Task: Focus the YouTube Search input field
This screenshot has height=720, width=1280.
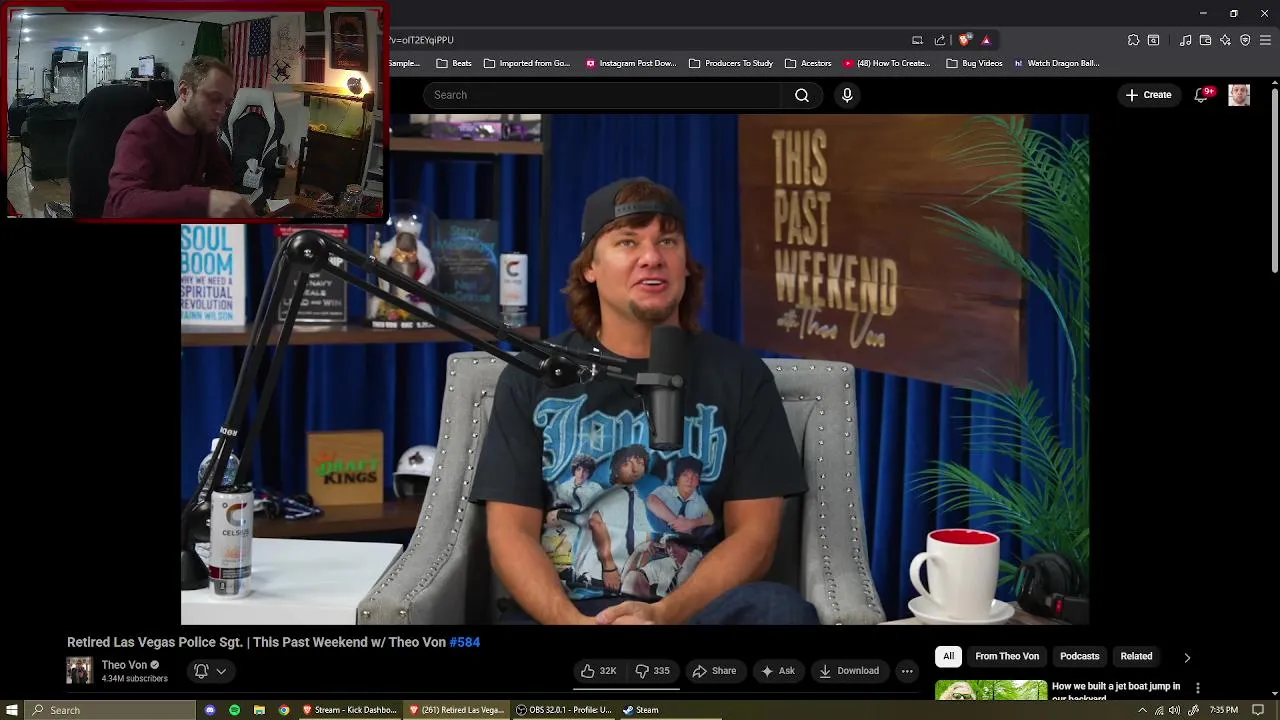Action: (603, 95)
